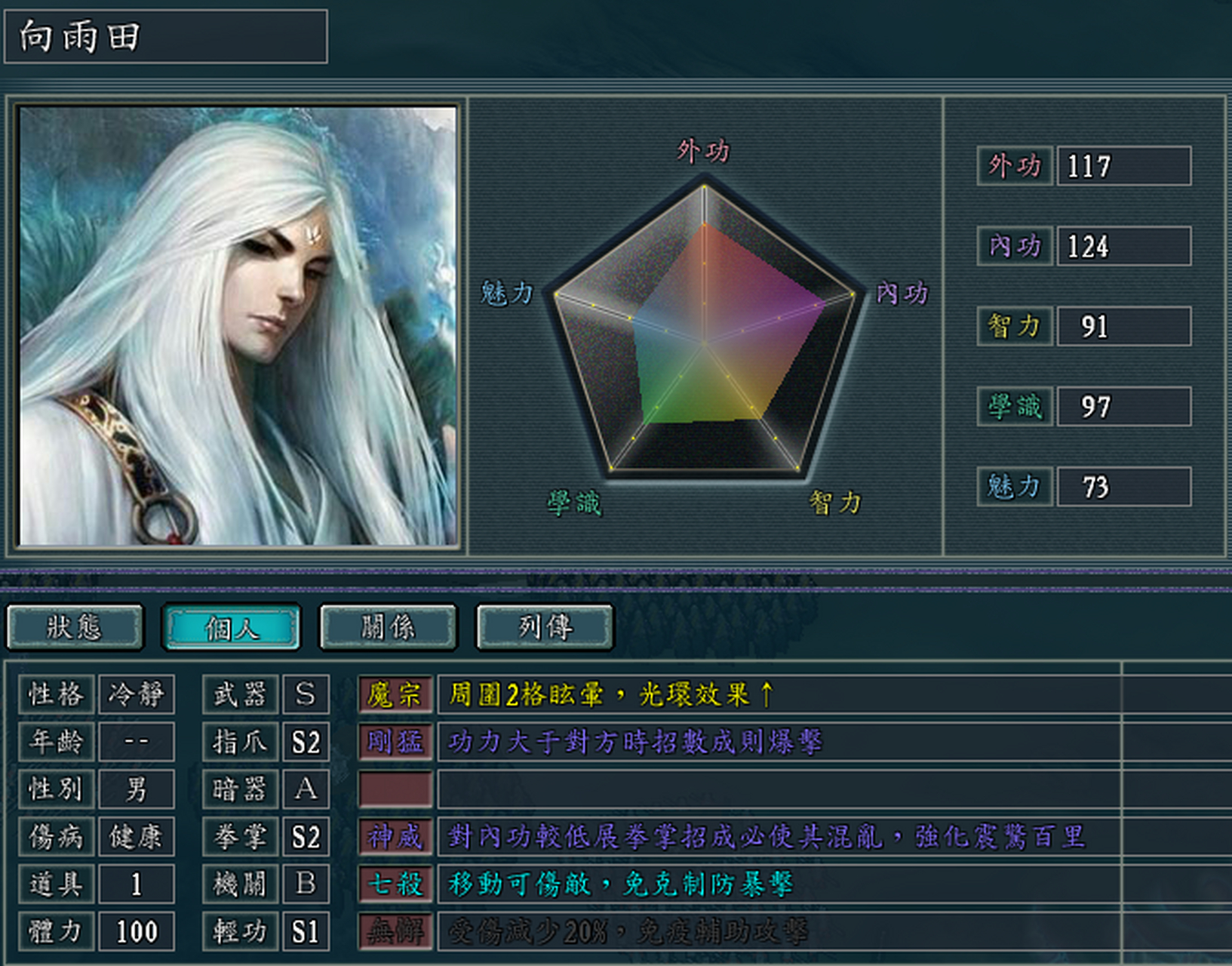This screenshot has width=1232, height=966.
Task: Click the 學識 label below the radar chart
Action: (574, 502)
